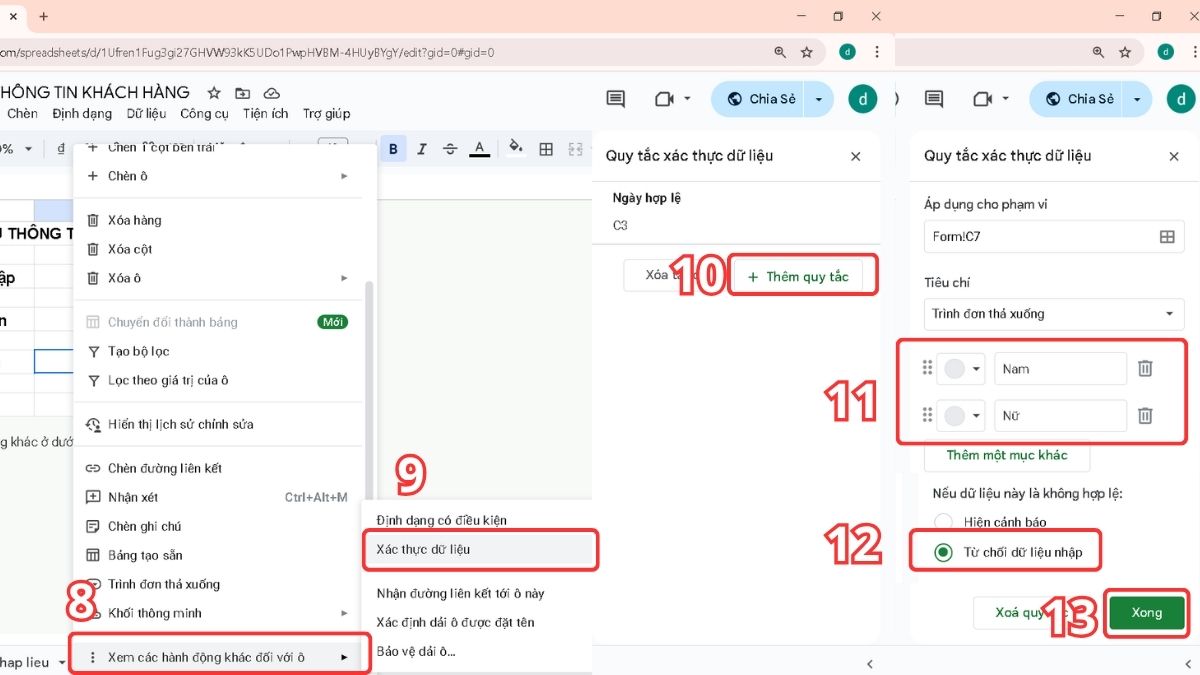Viewport: 1200px width, 675px height.
Task: Expand Chia Sẻ dropdown arrow in Form!C7 window
Action: 1137,99
